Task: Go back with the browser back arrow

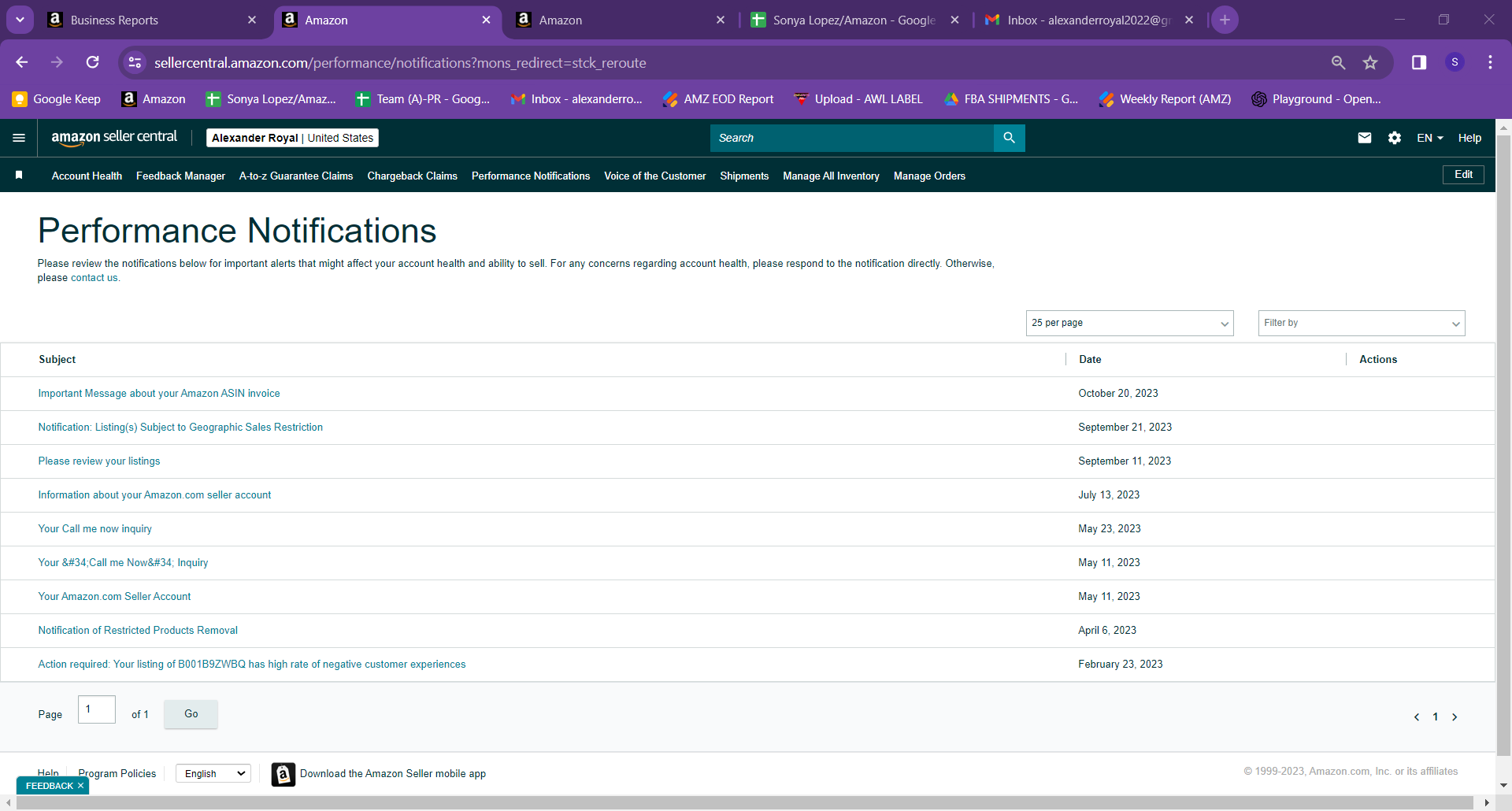Action: click(x=22, y=62)
